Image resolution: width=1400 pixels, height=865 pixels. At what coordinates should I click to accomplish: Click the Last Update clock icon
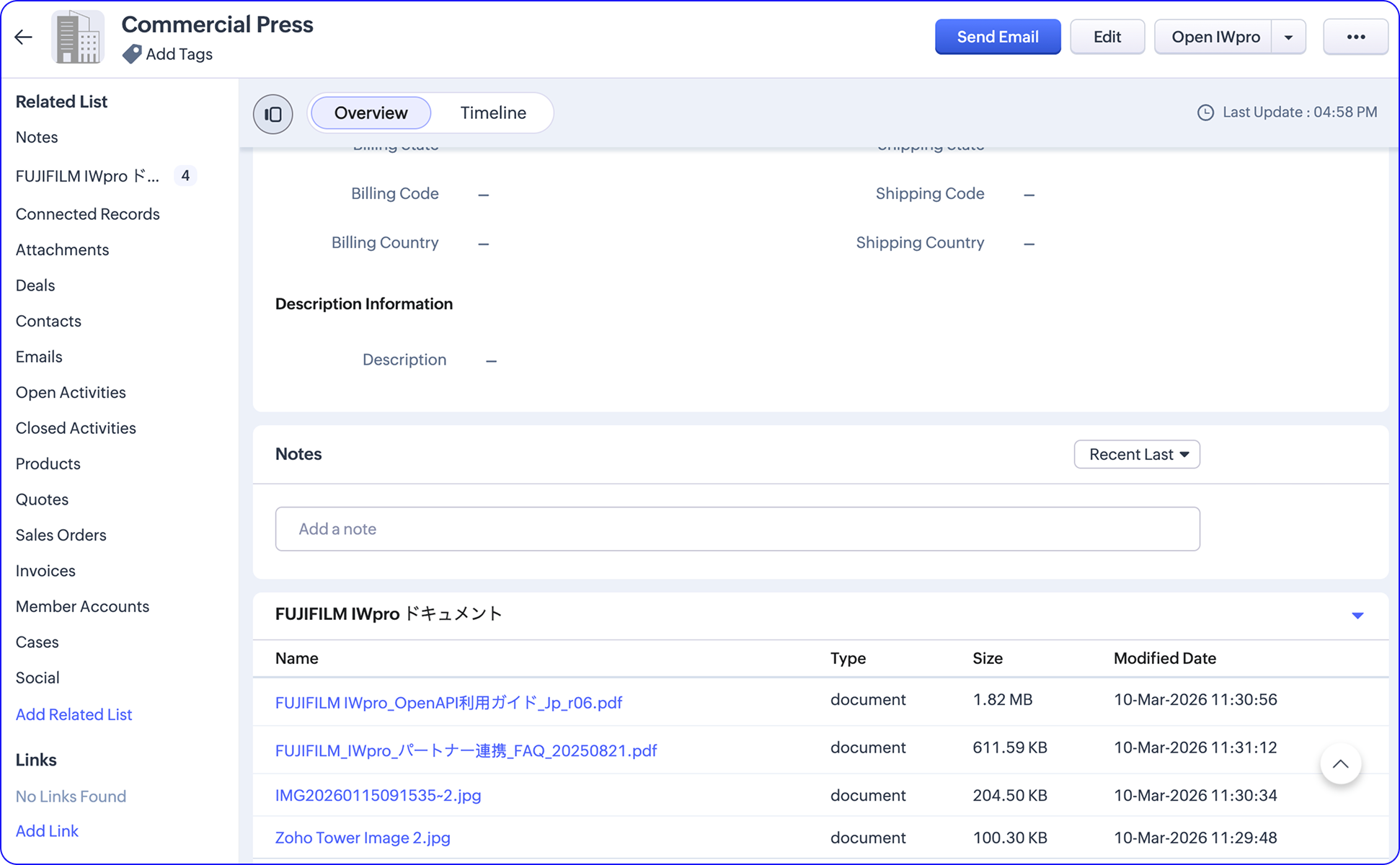(x=1205, y=112)
